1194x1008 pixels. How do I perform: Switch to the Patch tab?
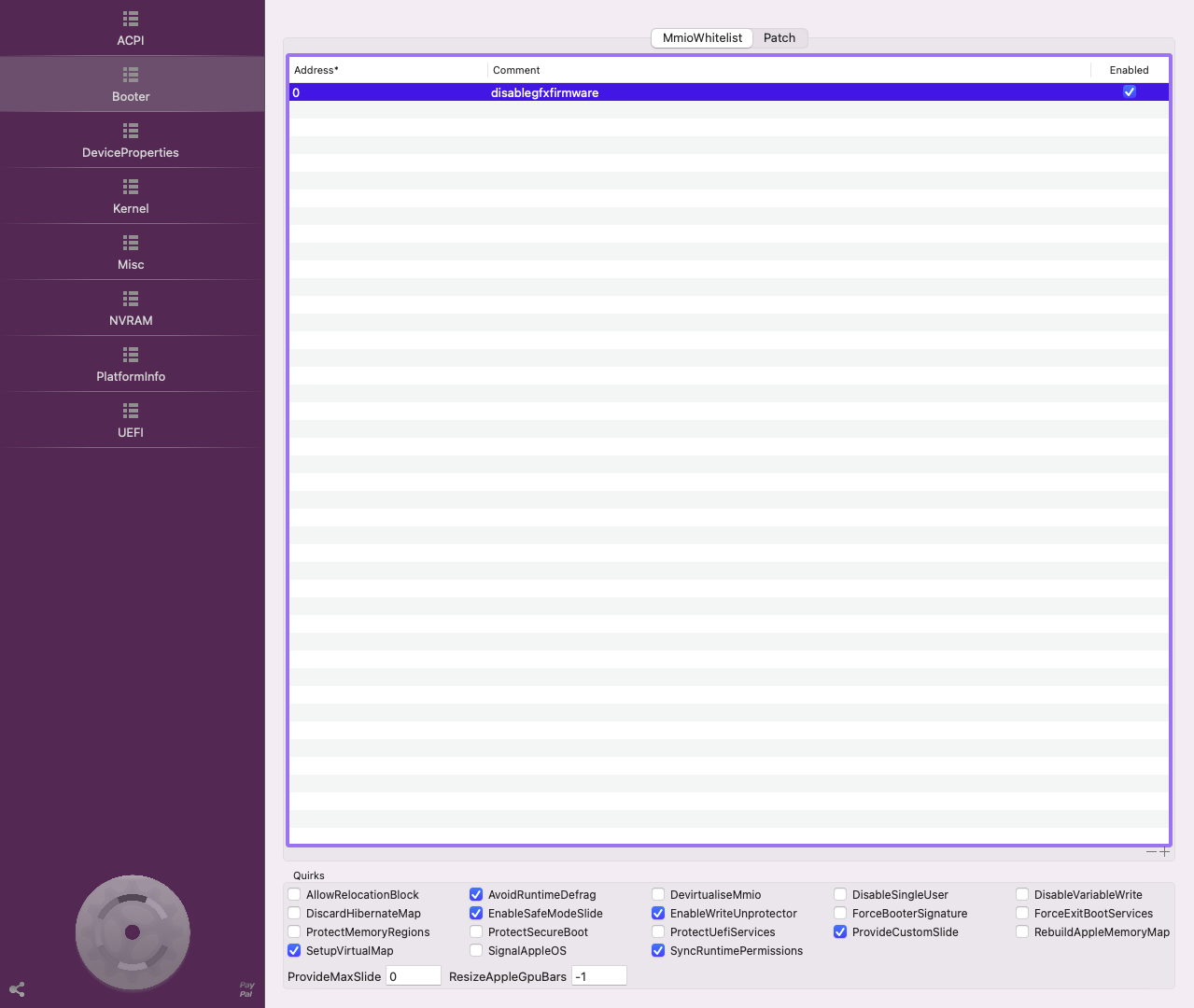point(780,38)
